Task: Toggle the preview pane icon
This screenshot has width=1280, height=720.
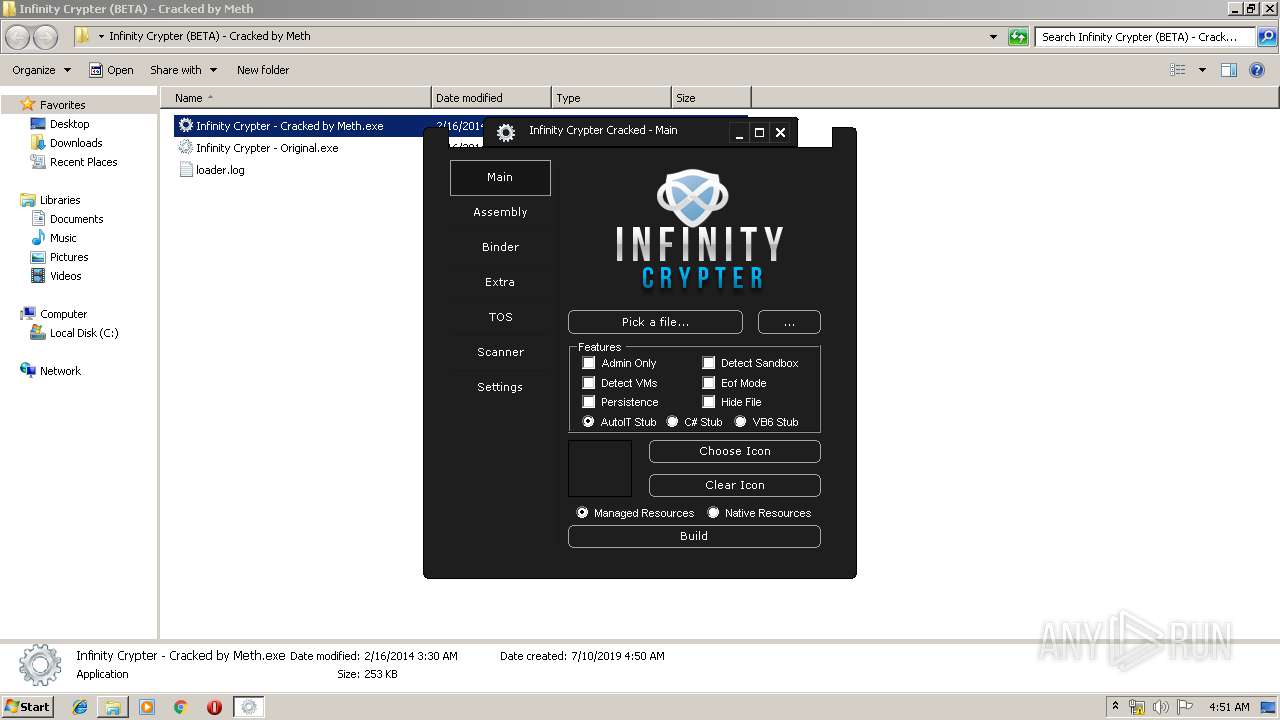Action: (x=1229, y=70)
